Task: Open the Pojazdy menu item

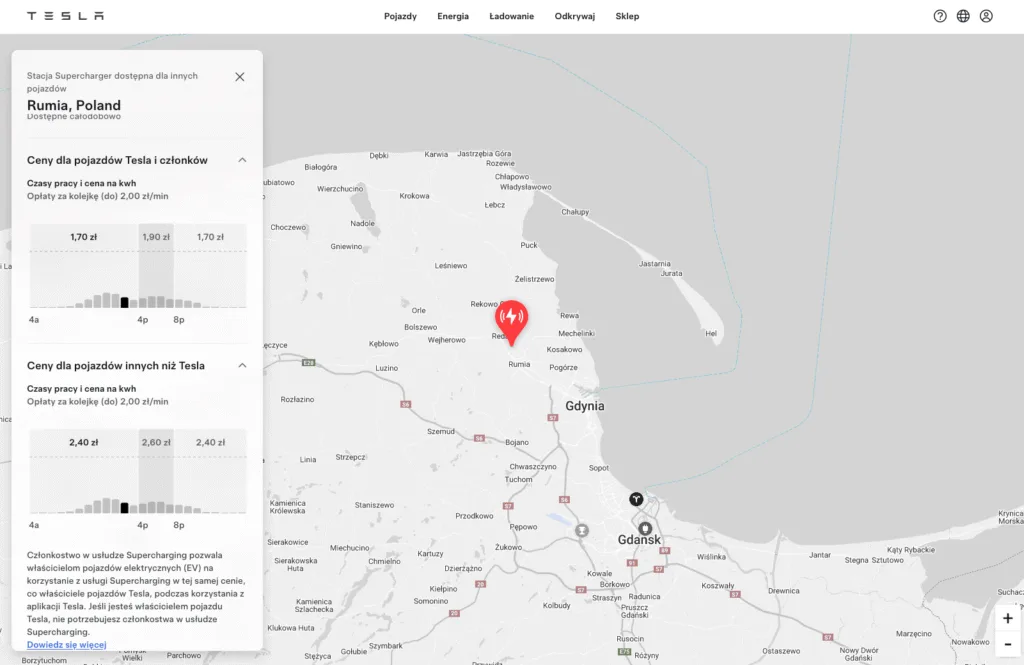Action: coord(400,16)
